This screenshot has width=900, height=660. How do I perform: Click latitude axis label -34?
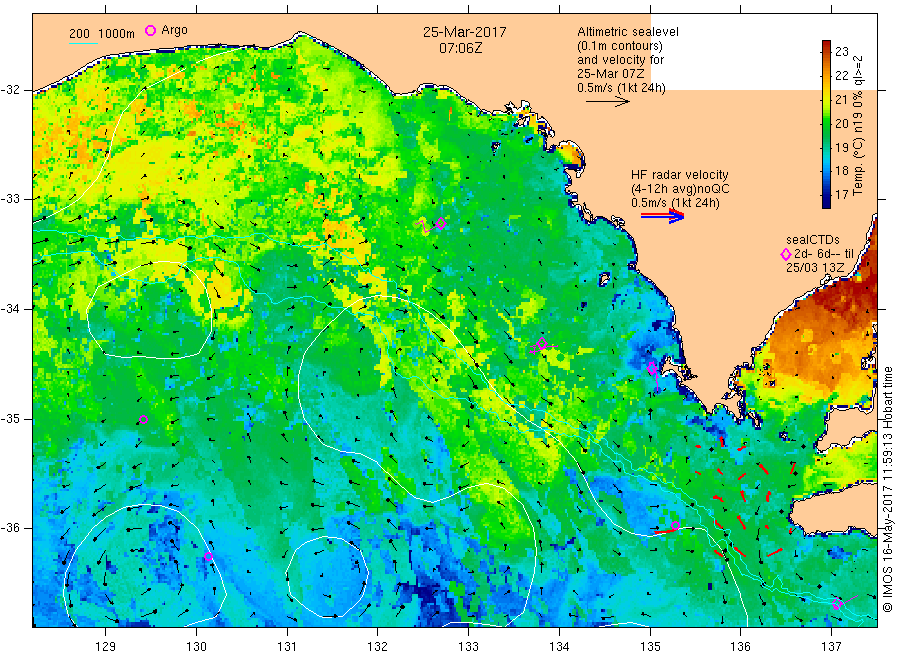[x=10, y=309]
